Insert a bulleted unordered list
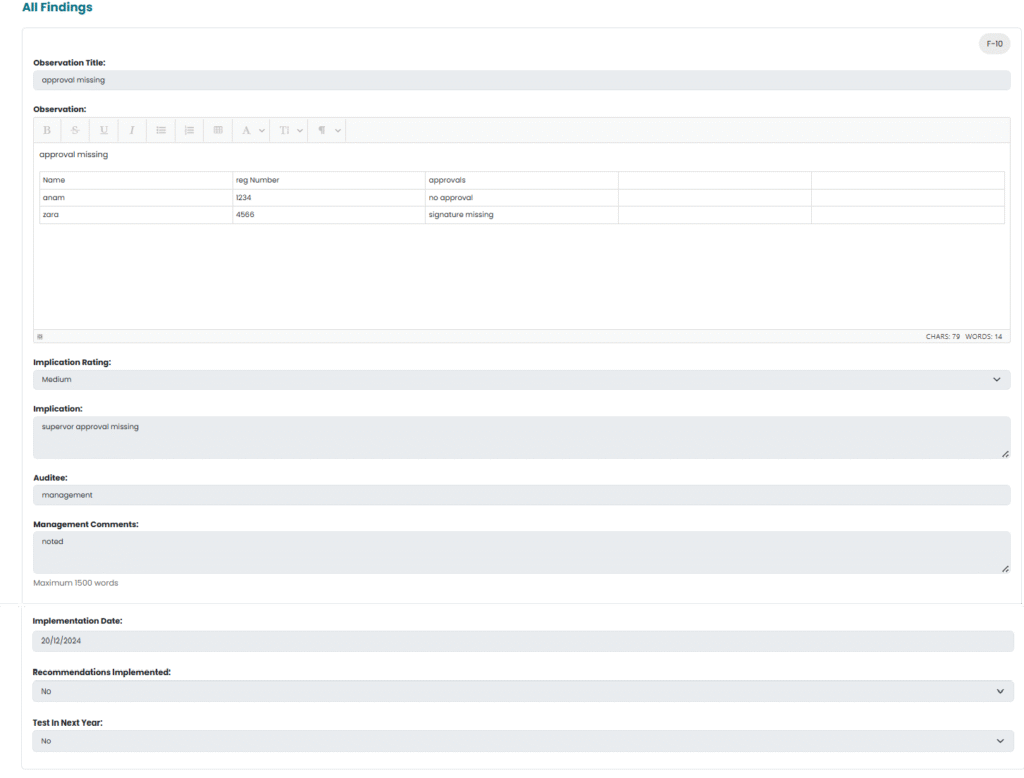 (161, 131)
